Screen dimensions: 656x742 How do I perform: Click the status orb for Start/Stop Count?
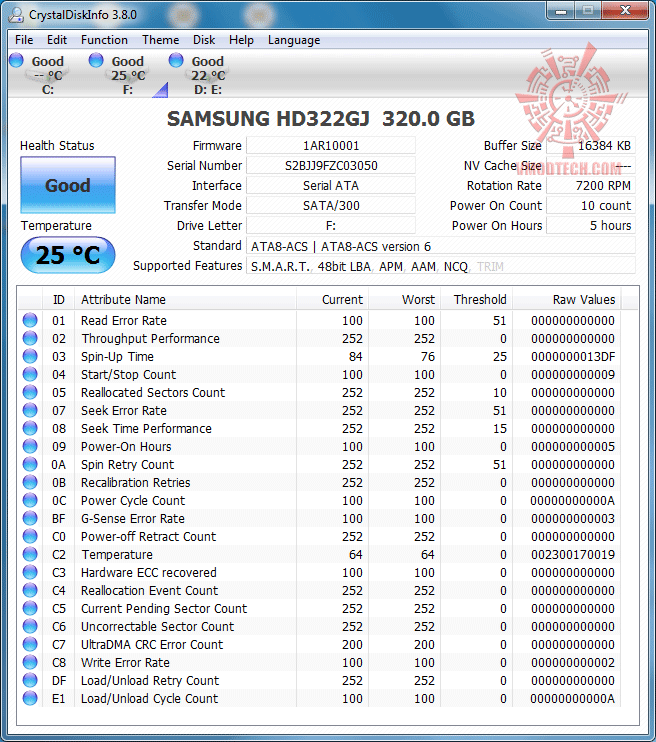tap(30, 374)
